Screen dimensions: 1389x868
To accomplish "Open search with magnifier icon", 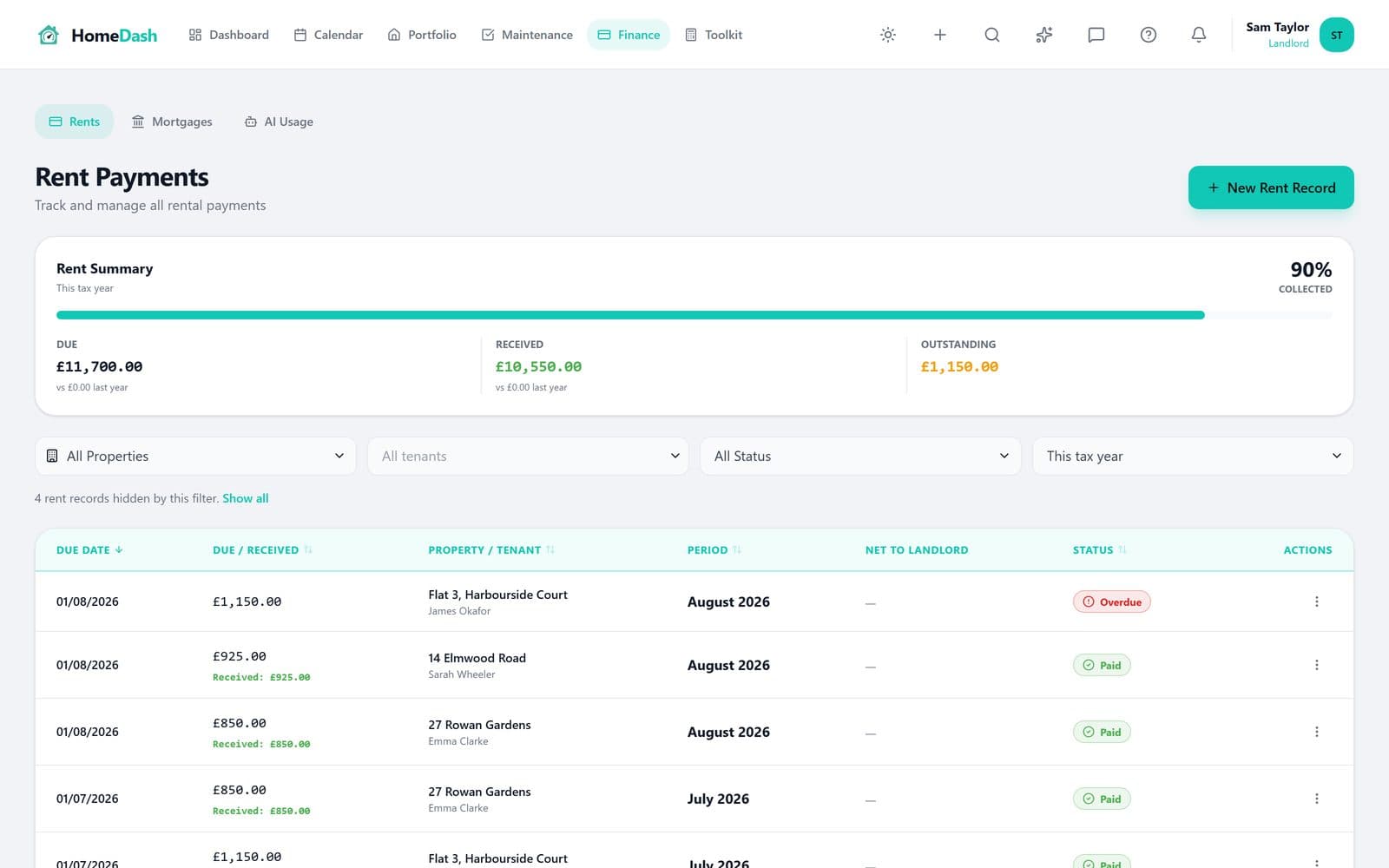I will point(991,35).
